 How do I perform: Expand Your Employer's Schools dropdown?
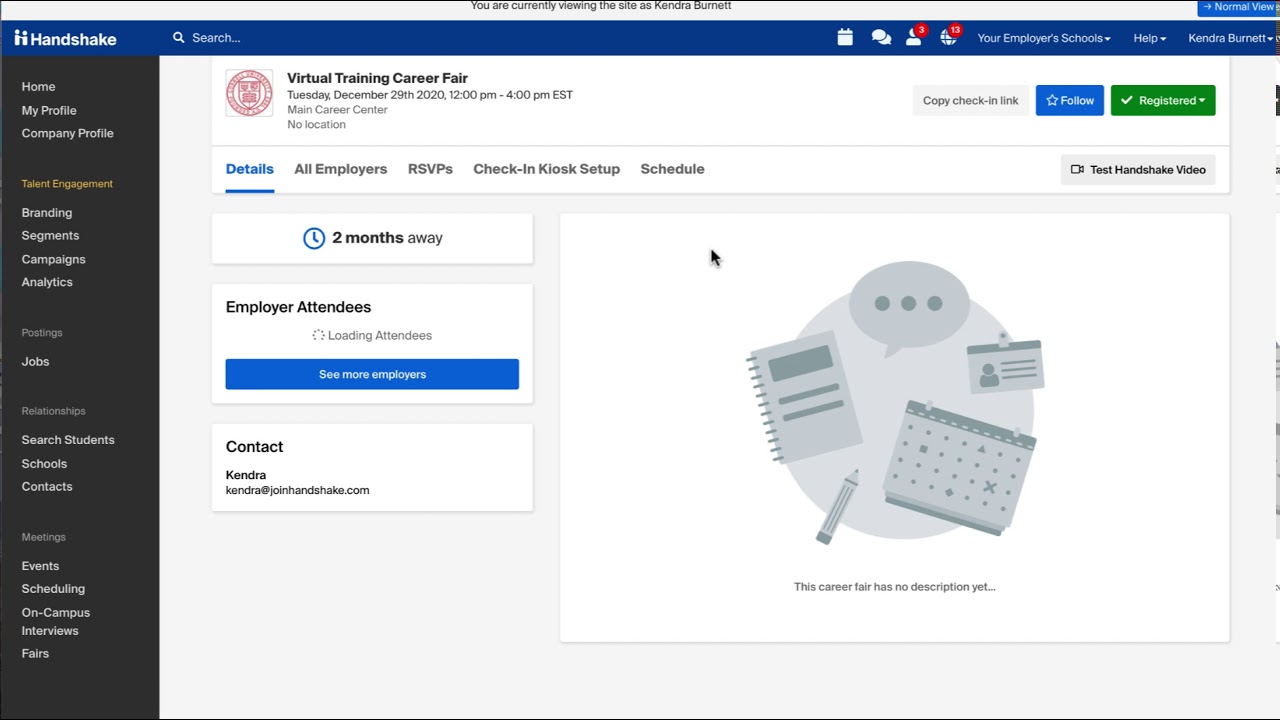point(1043,38)
